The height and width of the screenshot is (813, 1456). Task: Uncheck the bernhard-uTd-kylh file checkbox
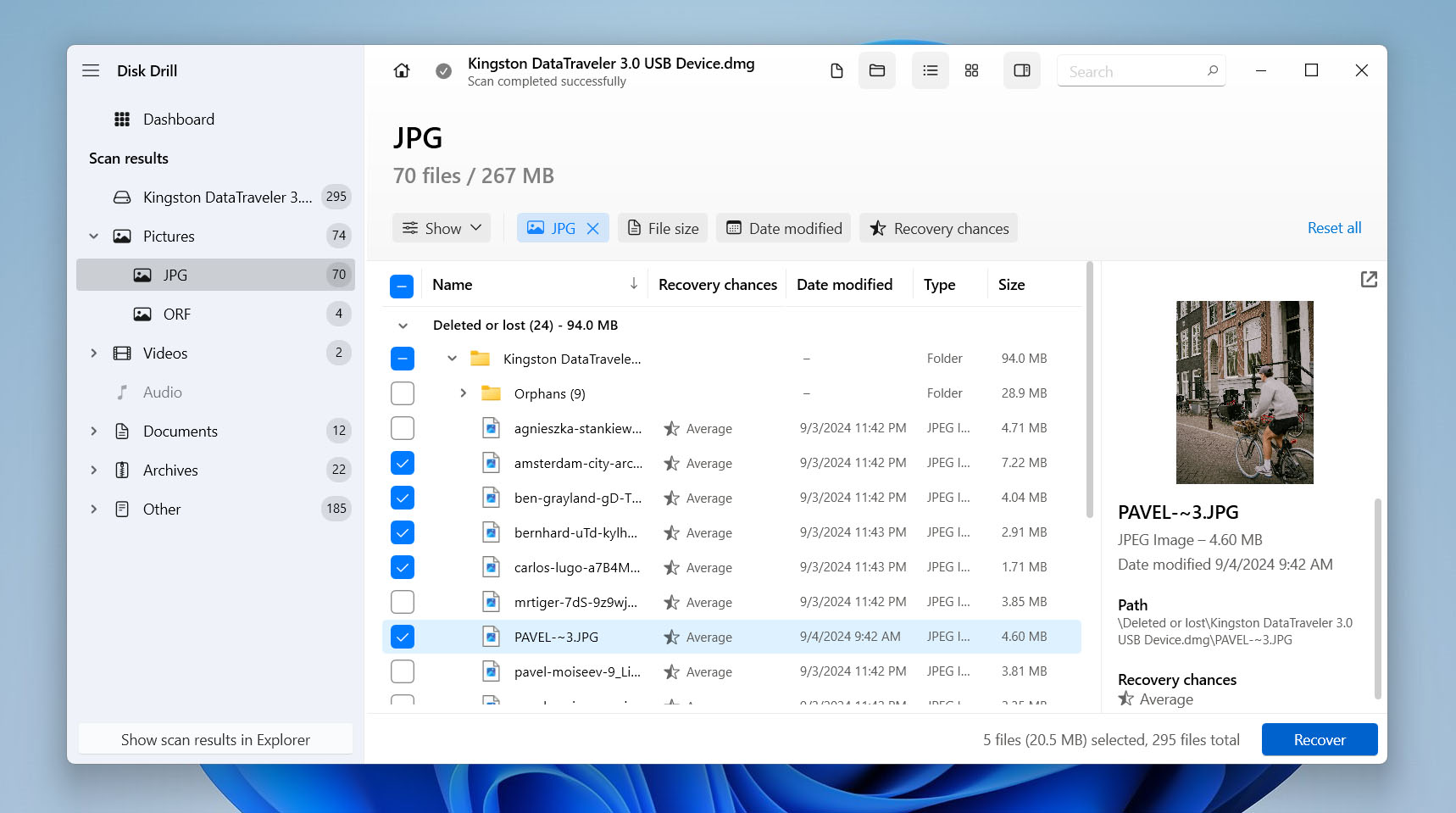point(403,532)
